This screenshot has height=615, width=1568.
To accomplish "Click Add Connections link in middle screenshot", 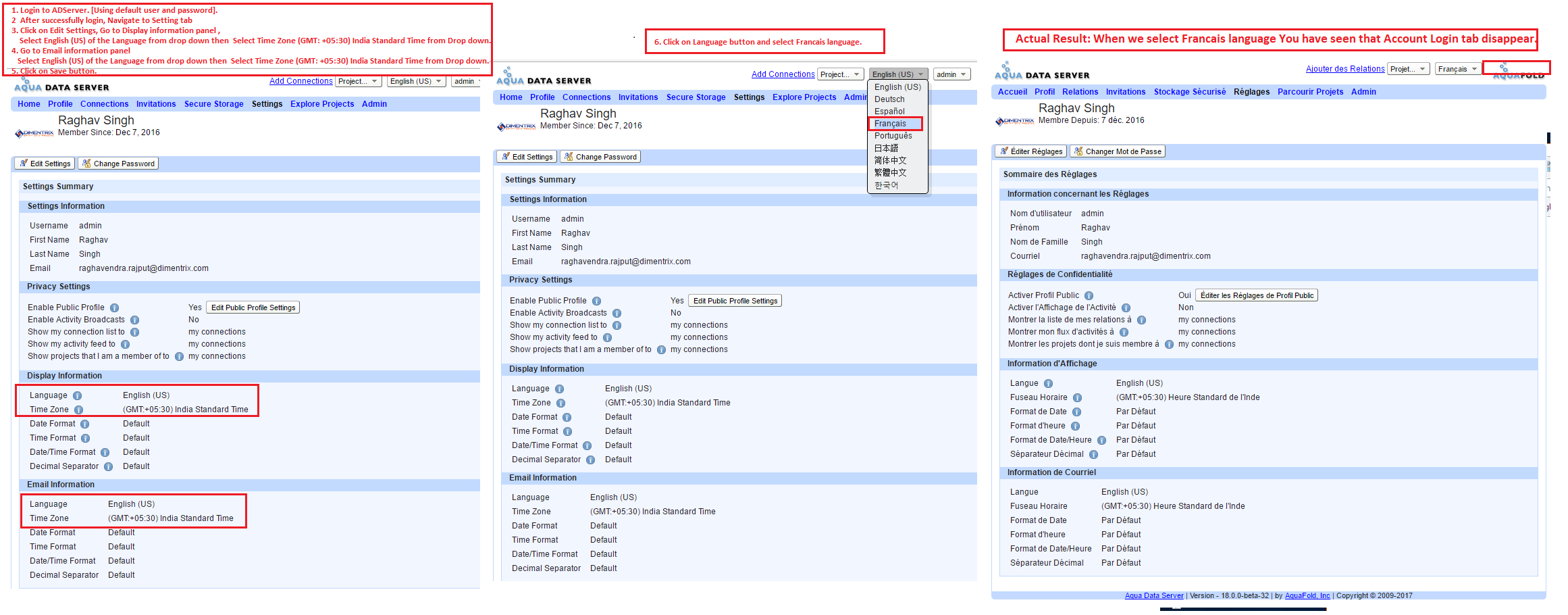I will point(783,74).
